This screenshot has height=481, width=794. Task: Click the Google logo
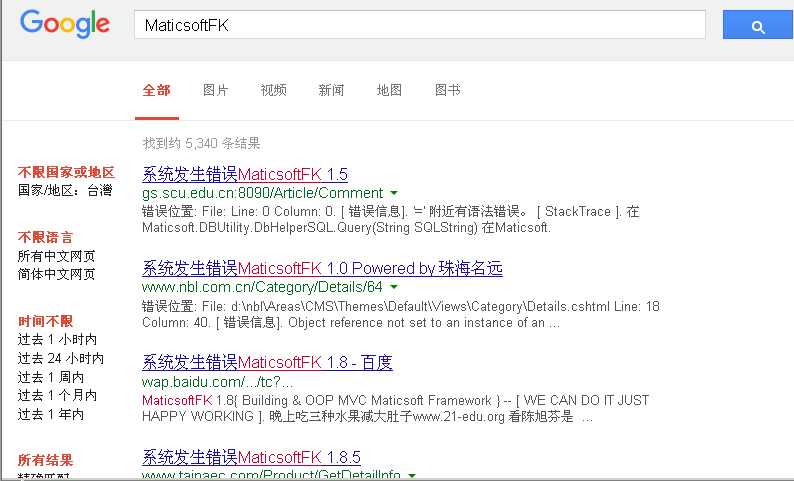tap(65, 23)
